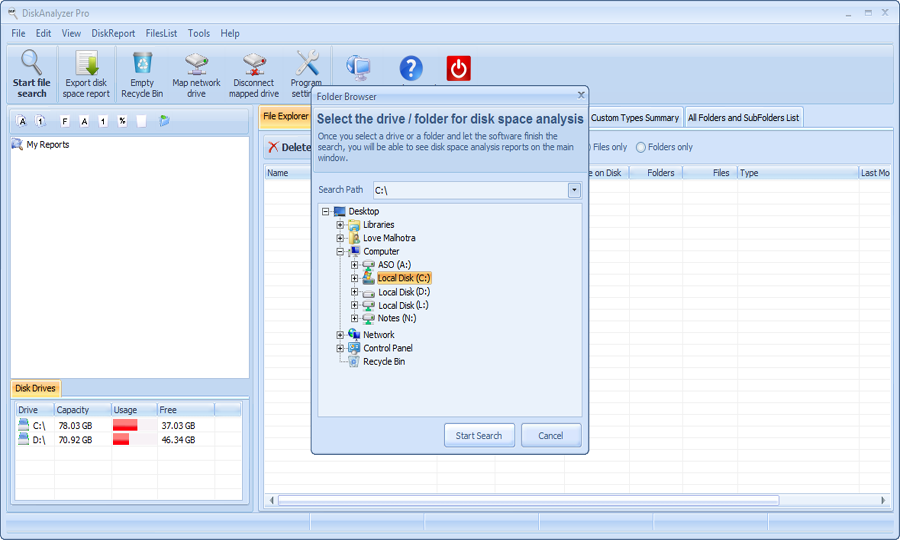This screenshot has width=900, height=540.
Task: Click the Cancel button in Folder Browser
Action: 550,436
